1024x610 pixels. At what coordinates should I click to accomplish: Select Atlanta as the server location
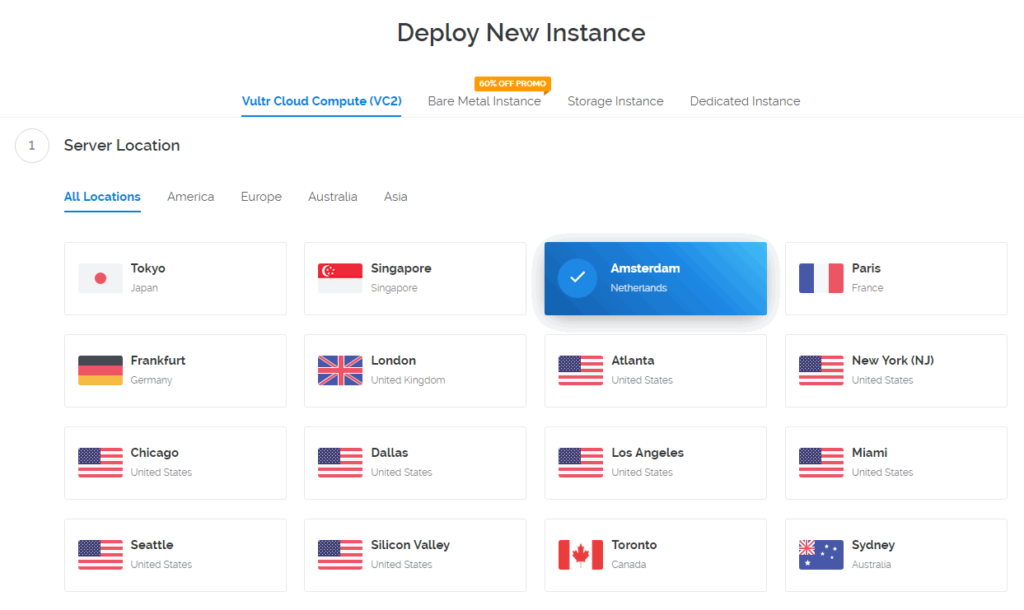(x=655, y=371)
